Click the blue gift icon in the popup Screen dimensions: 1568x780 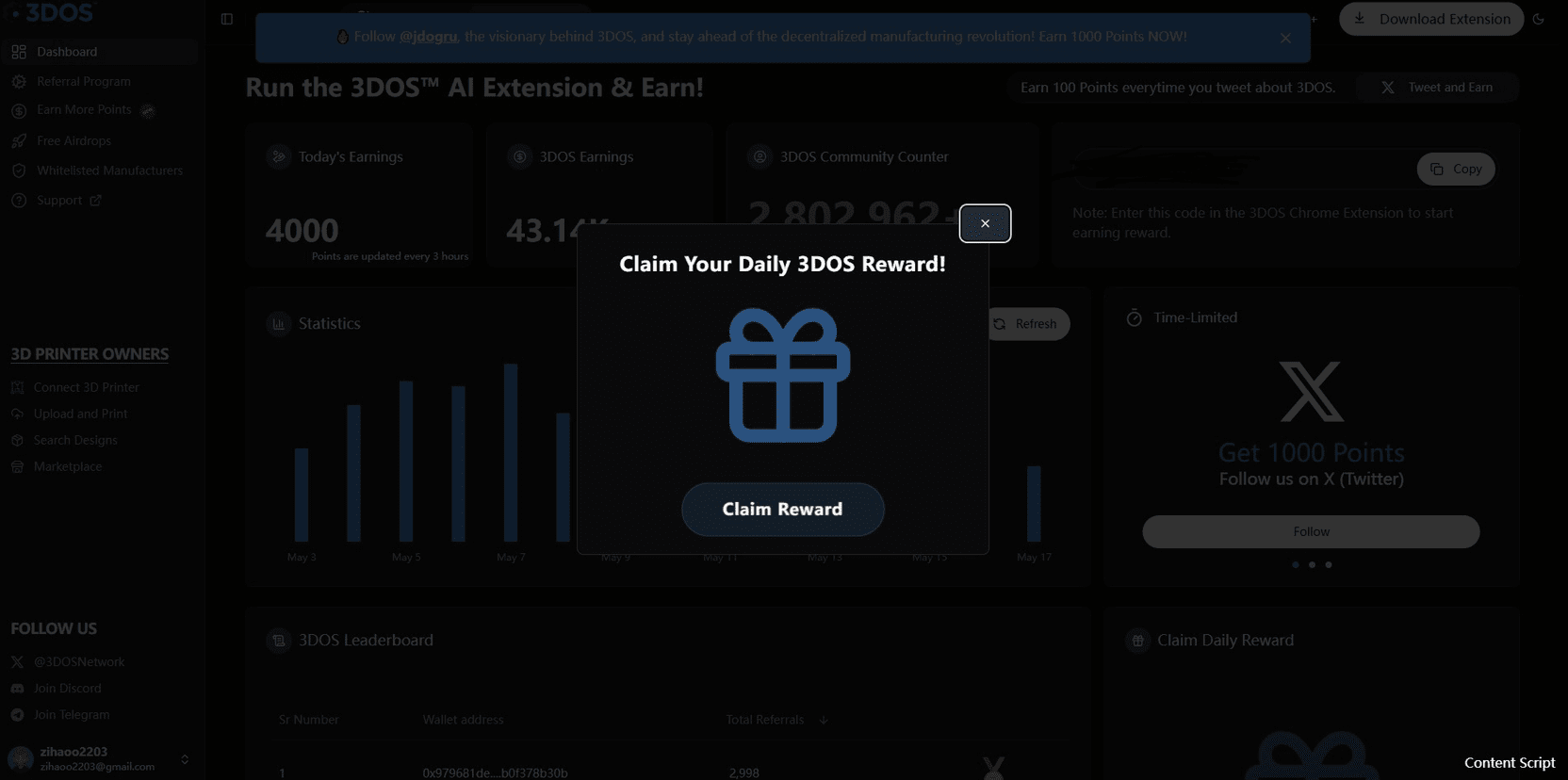tap(783, 375)
